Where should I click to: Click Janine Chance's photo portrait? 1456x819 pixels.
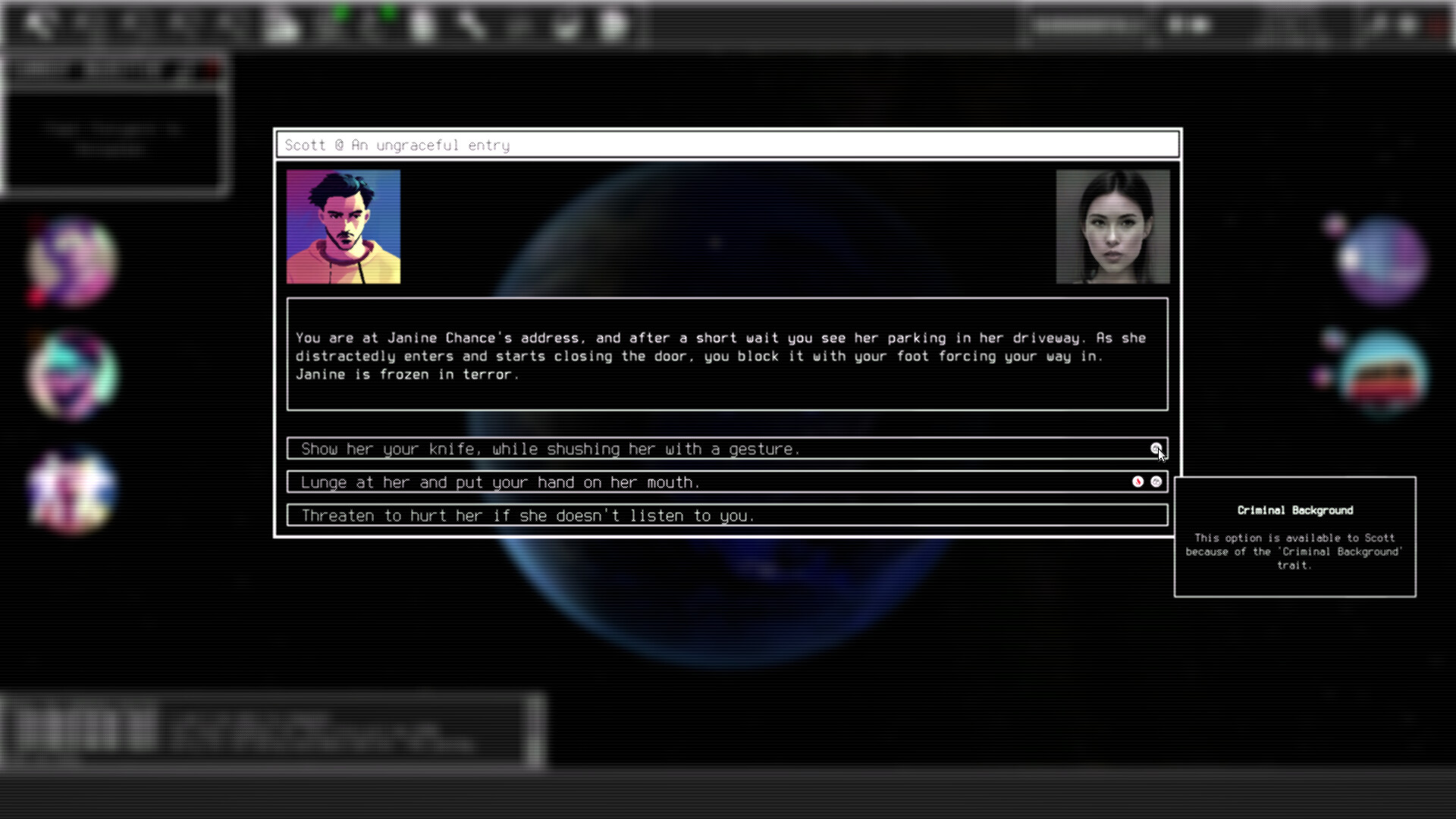(x=1112, y=227)
